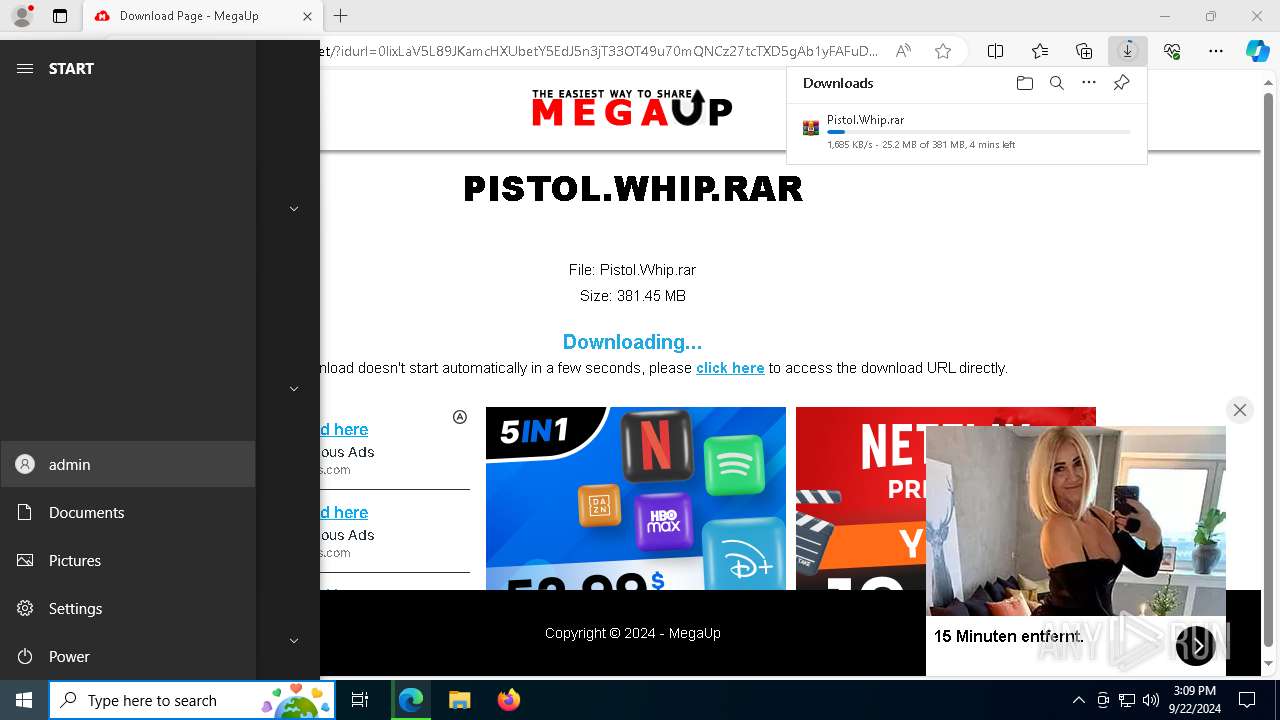Pin the Downloads panel
Image resolution: width=1280 pixels, height=720 pixels.
tap(1121, 83)
